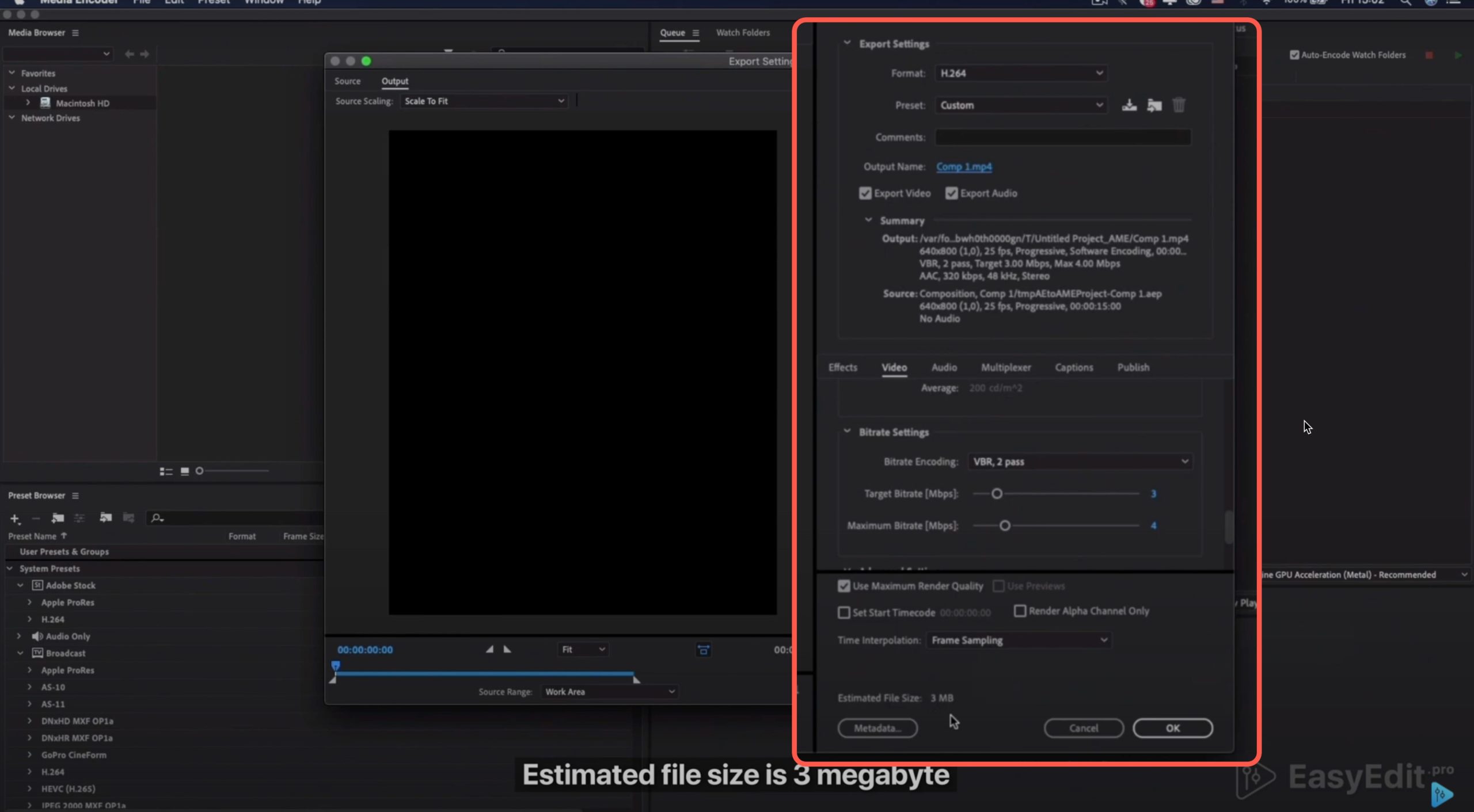This screenshot has height=812, width=1474.
Task: Click the save preset icon
Action: (x=1128, y=105)
